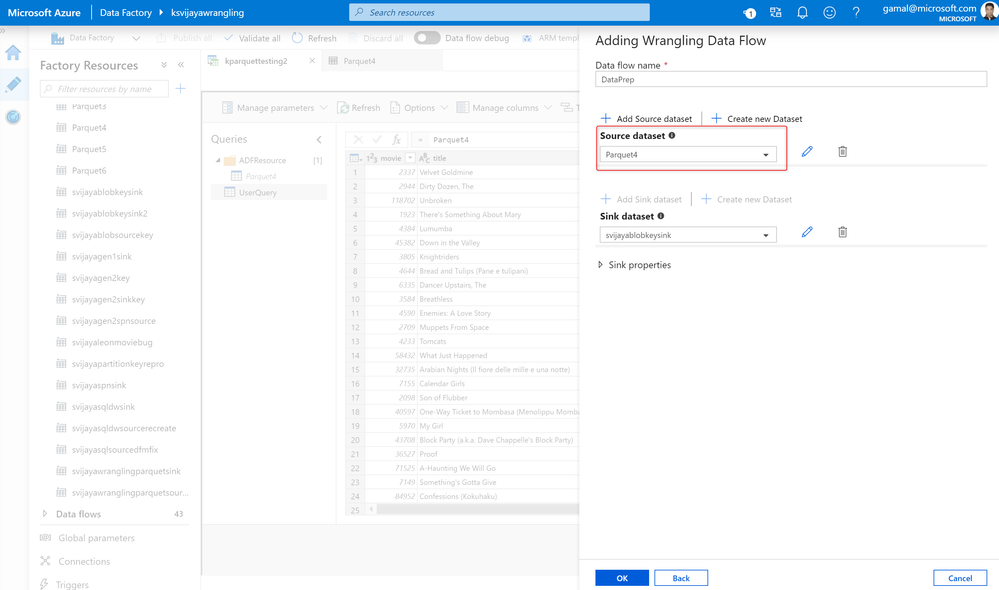This screenshot has width=999, height=590.
Task: Click Microsoft Azure logo link
Action: pyautogui.click(x=44, y=12)
